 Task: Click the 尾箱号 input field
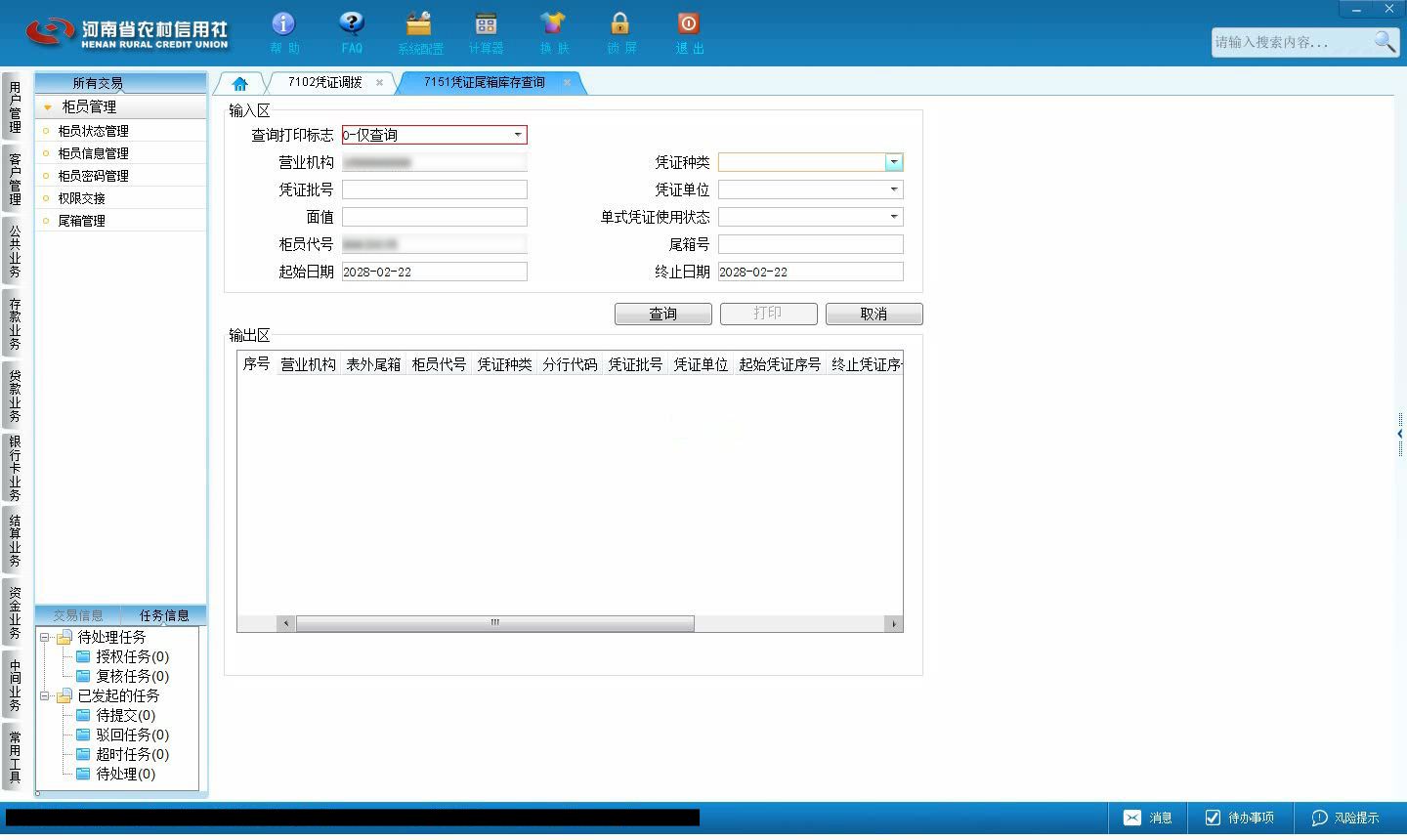click(x=811, y=244)
